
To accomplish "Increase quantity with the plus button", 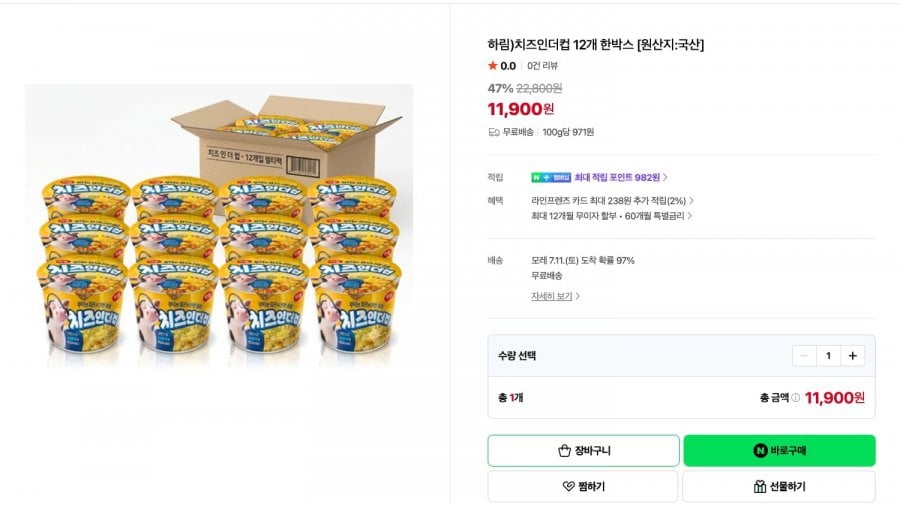I will (852, 356).
